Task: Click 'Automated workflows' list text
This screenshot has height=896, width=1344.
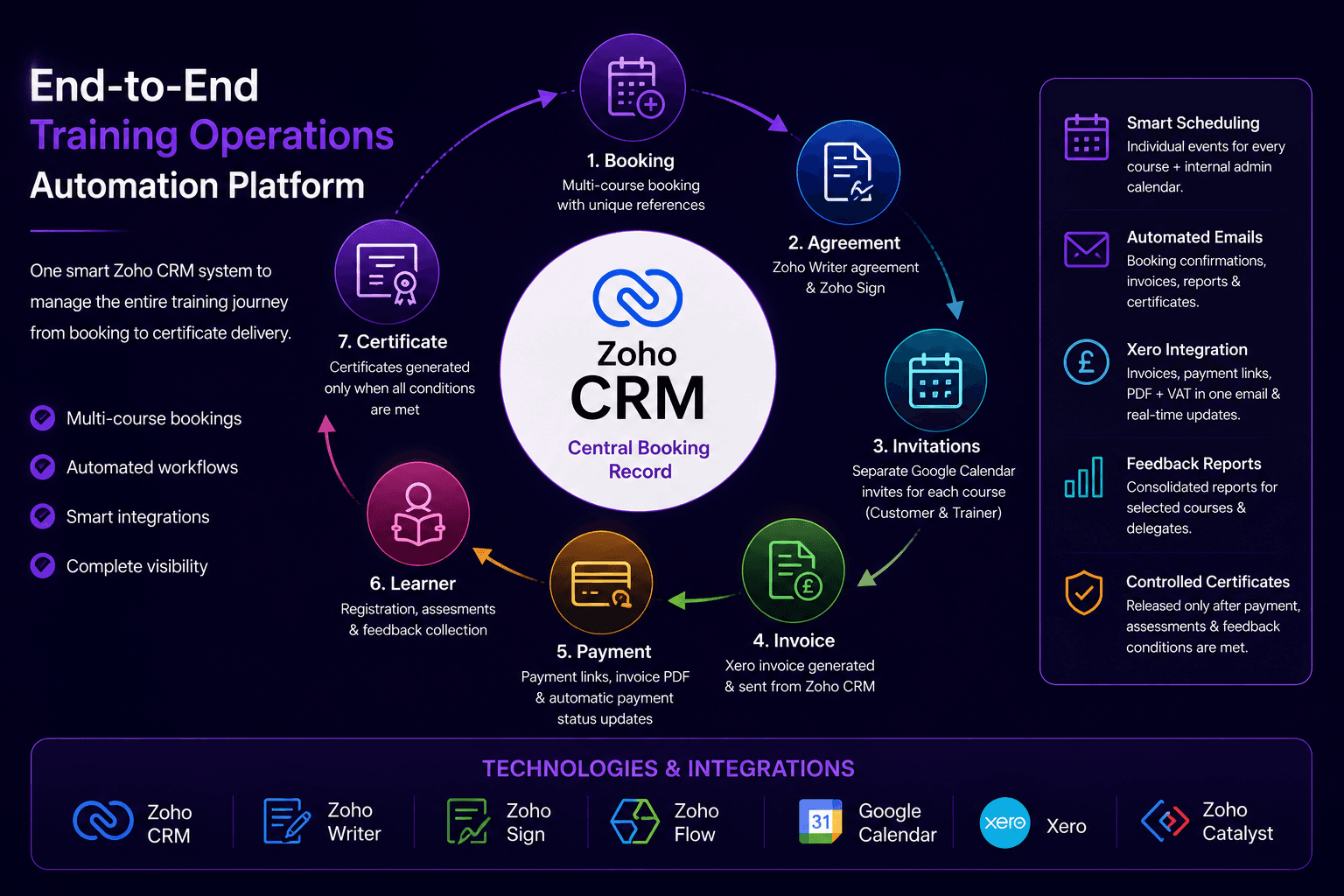Action: pyautogui.click(x=152, y=467)
